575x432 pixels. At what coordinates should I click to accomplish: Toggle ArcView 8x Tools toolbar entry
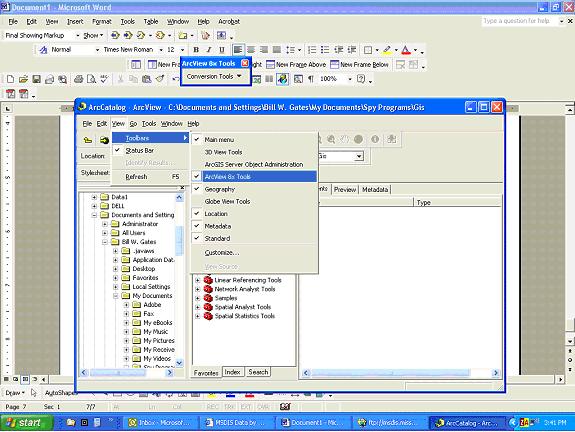254,176
